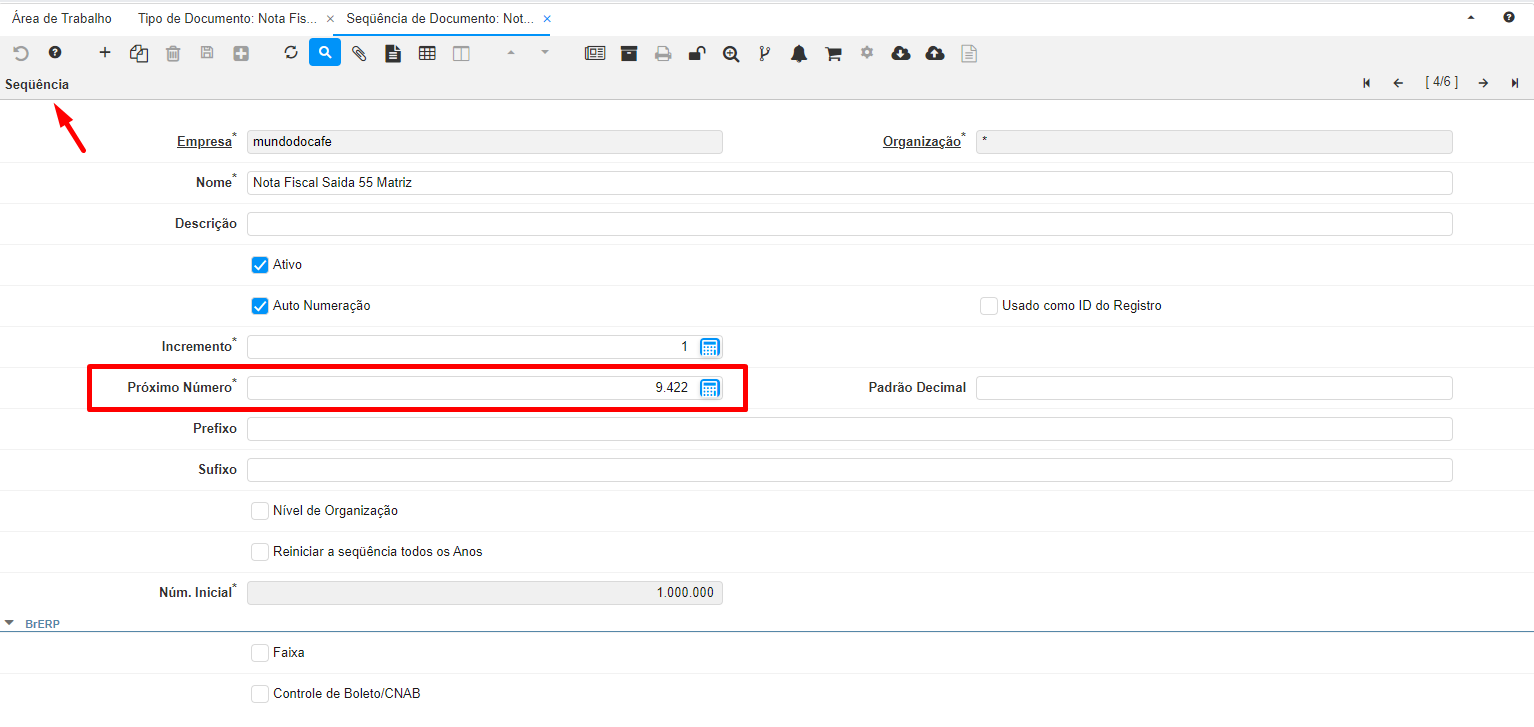
Task: Enable Reiniciar a seqüência todos os Anos
Action: coord(260,552)
